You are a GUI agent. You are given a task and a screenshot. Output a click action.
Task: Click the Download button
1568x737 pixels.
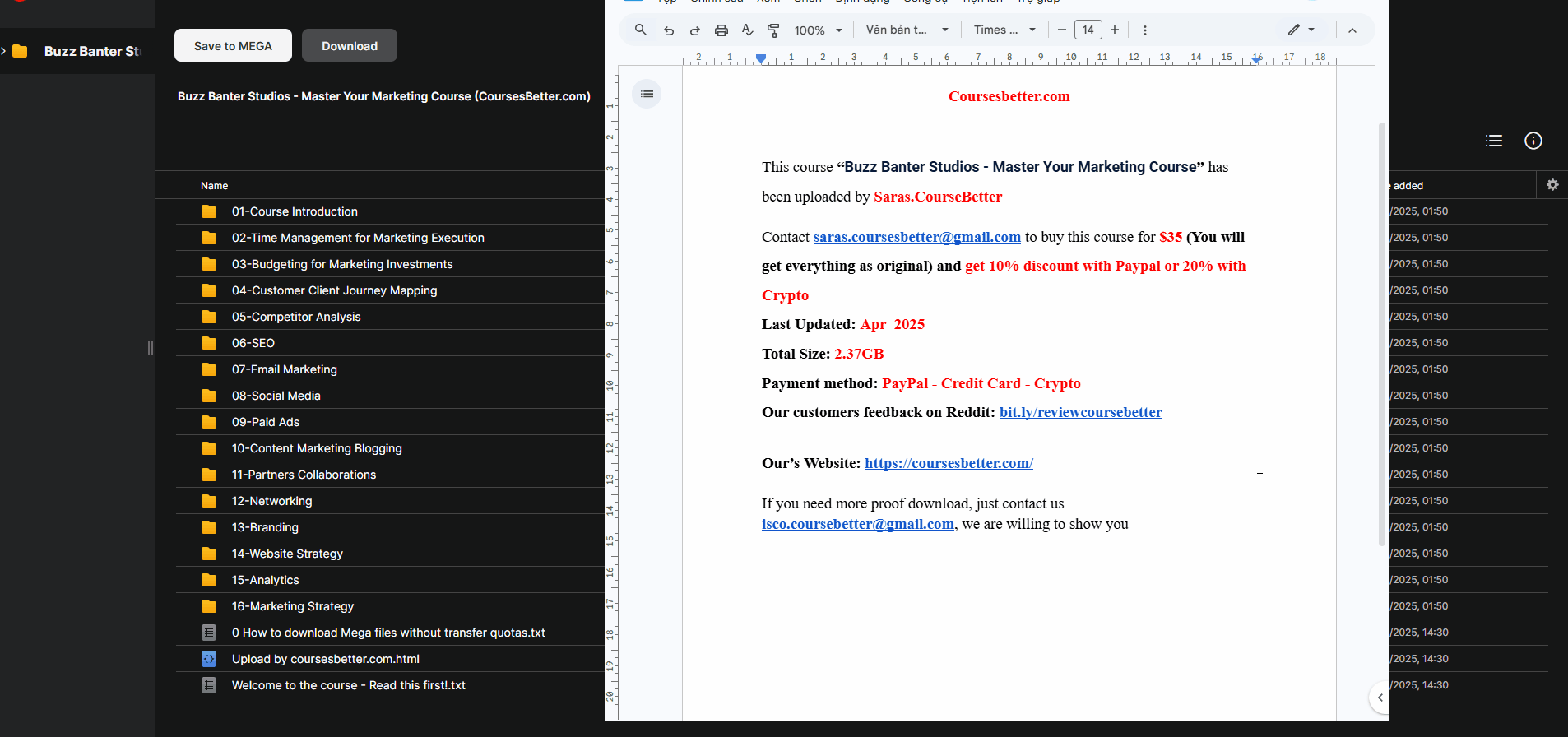tap(350, 46)
